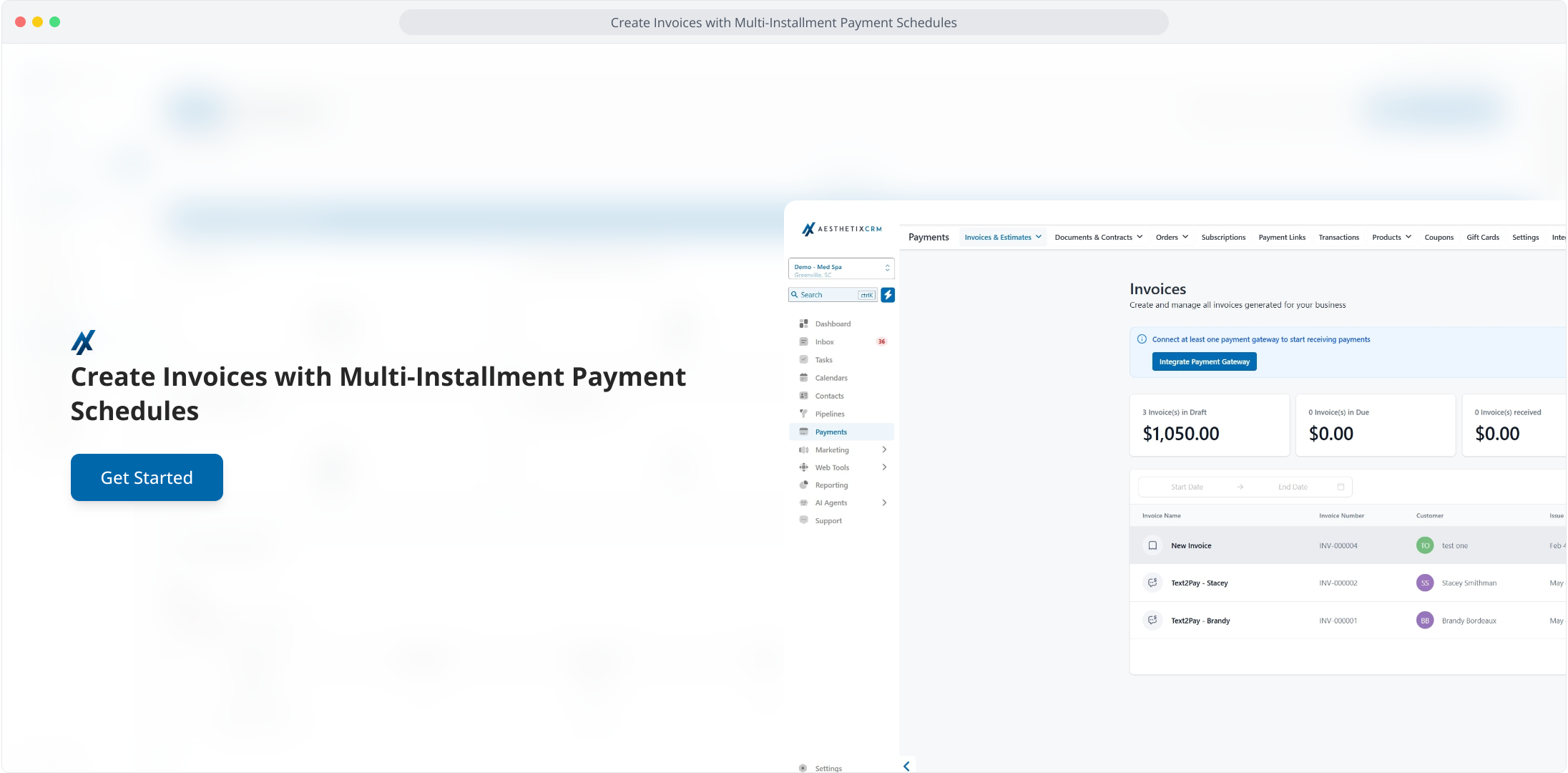Expand the AI Agents submenu arrow
This screenshot has width=1568, height=773.
(884, 502)
